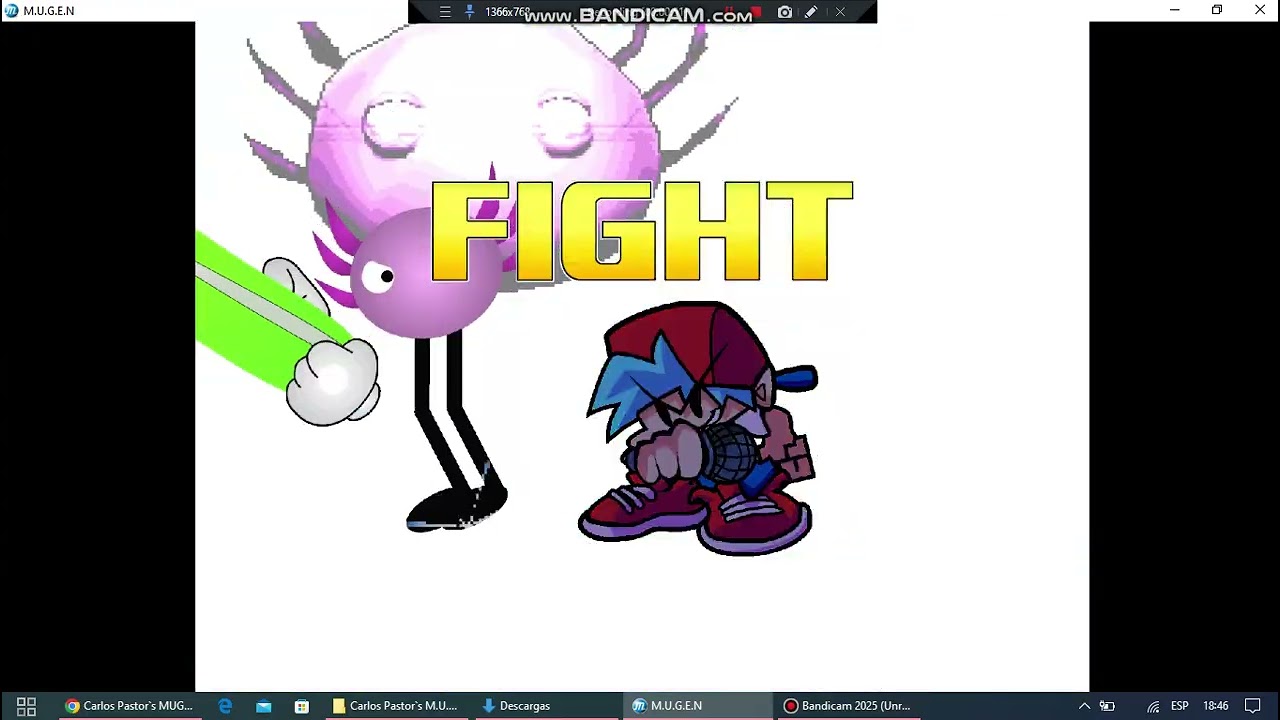Image resolution: width=1280 pixels, height=720 pixels.
Task: Click the blue pin icon in the Bandicam bar
Action: tap(469, 12)
